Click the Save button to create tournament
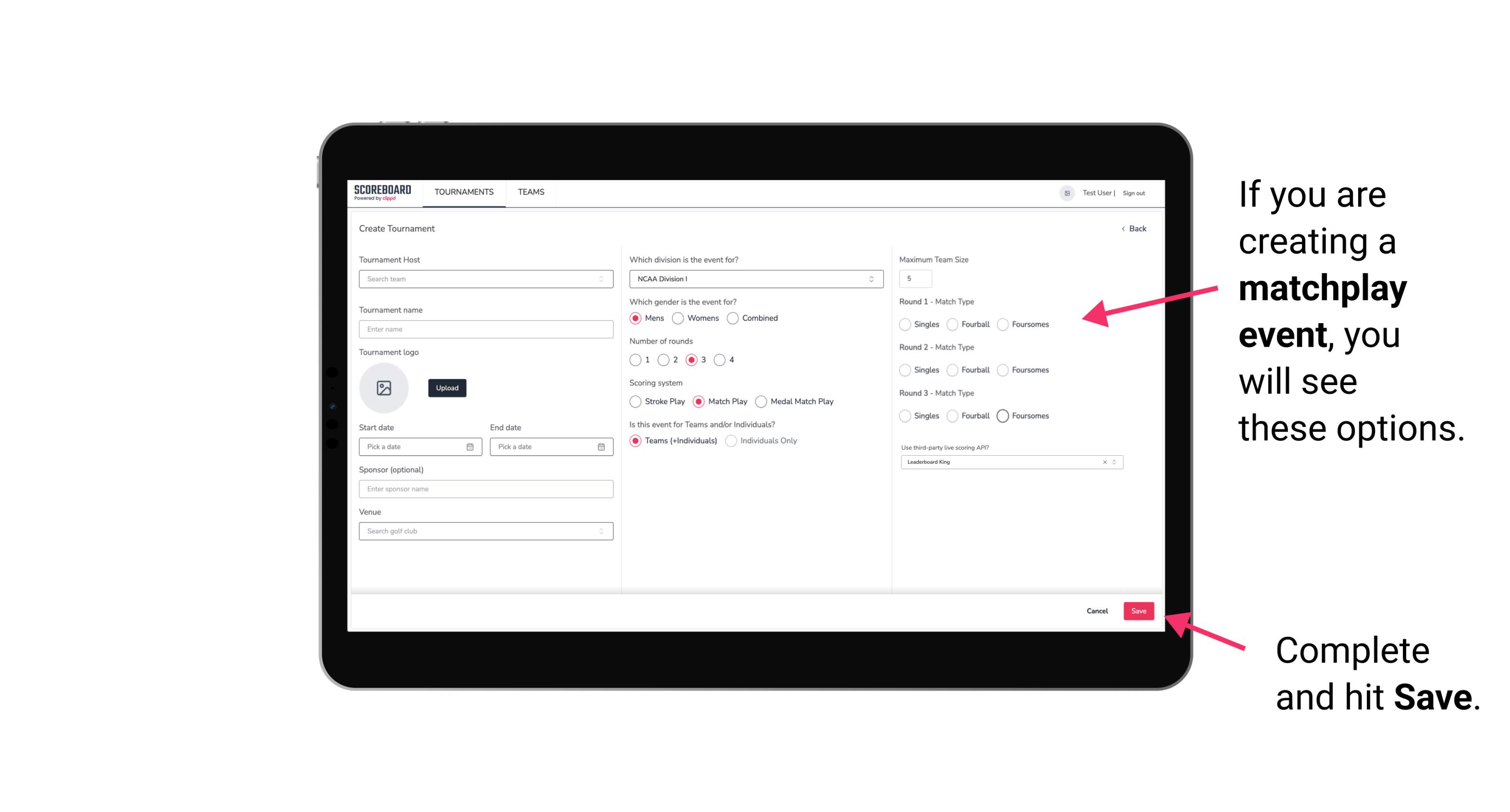 coord(1139,610)
